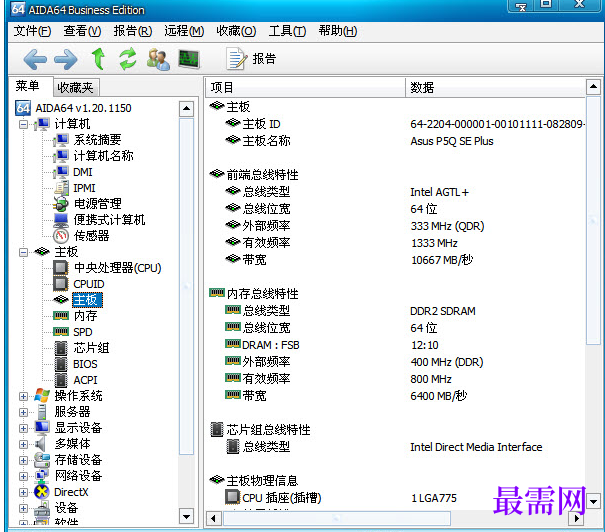605x532 pixels.
Task: Click the 项目 column header
Action: point(306,88)
